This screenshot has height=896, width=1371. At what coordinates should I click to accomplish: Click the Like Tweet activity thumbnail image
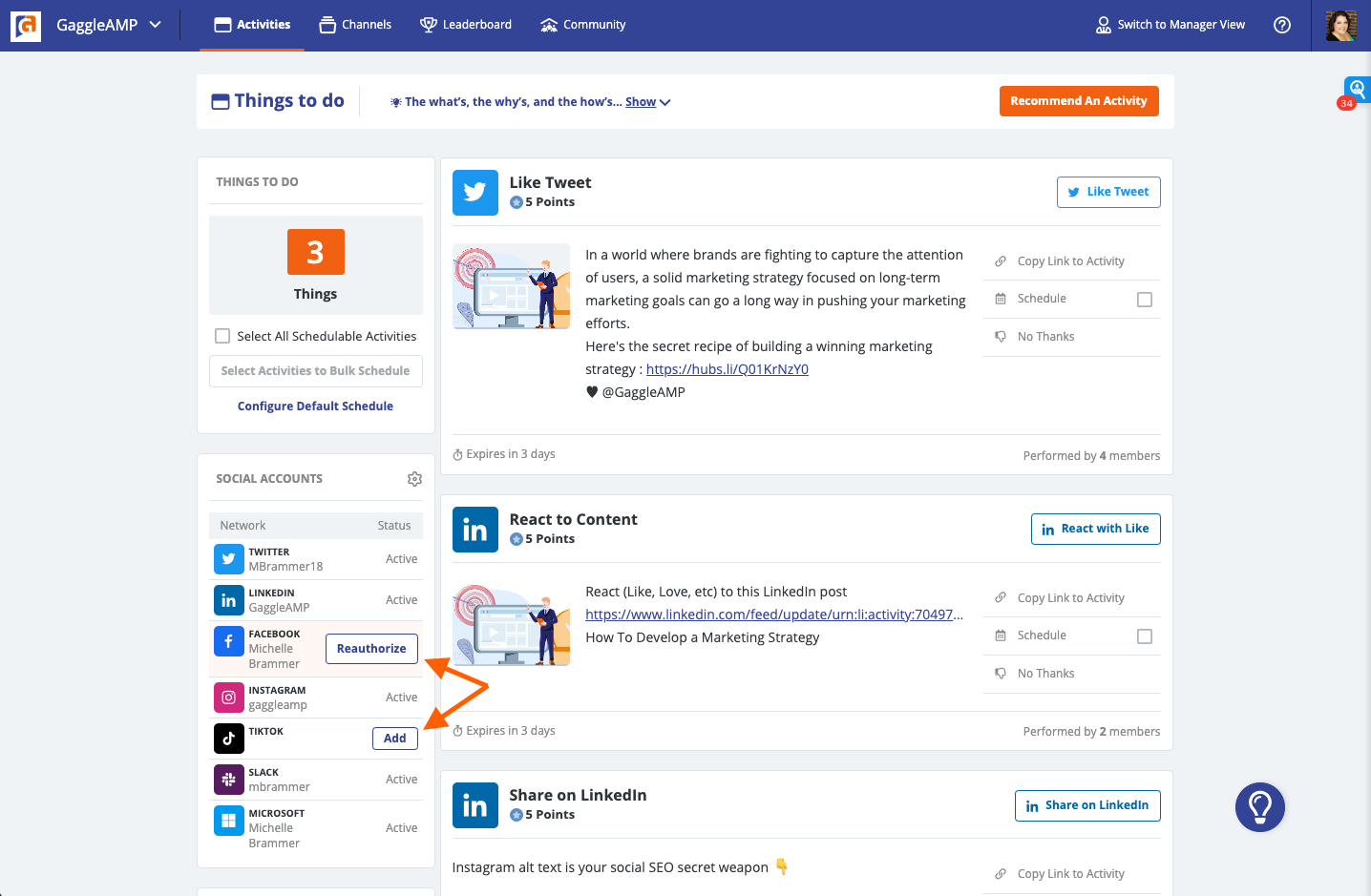click(512, 286)
